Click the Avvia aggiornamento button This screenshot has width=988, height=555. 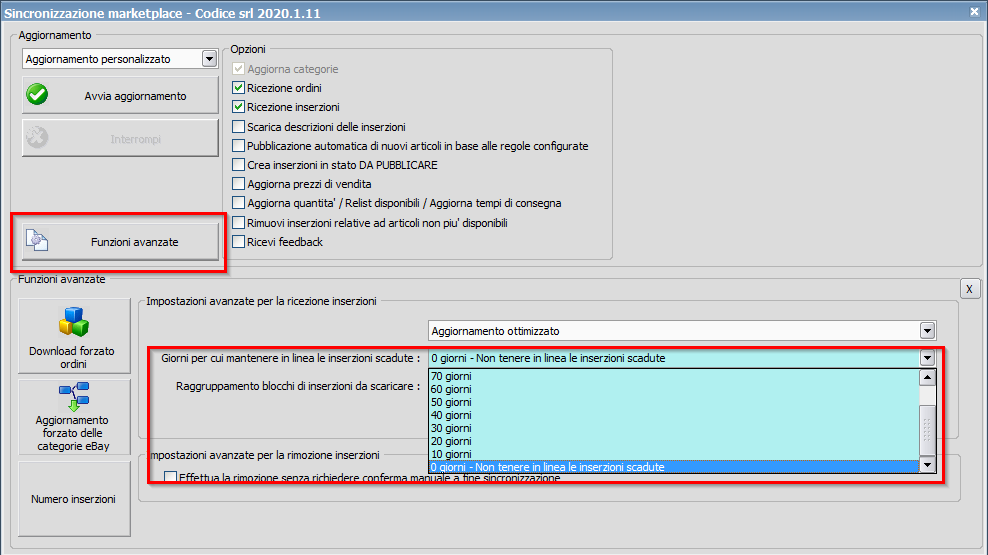[x=120, y=95]
